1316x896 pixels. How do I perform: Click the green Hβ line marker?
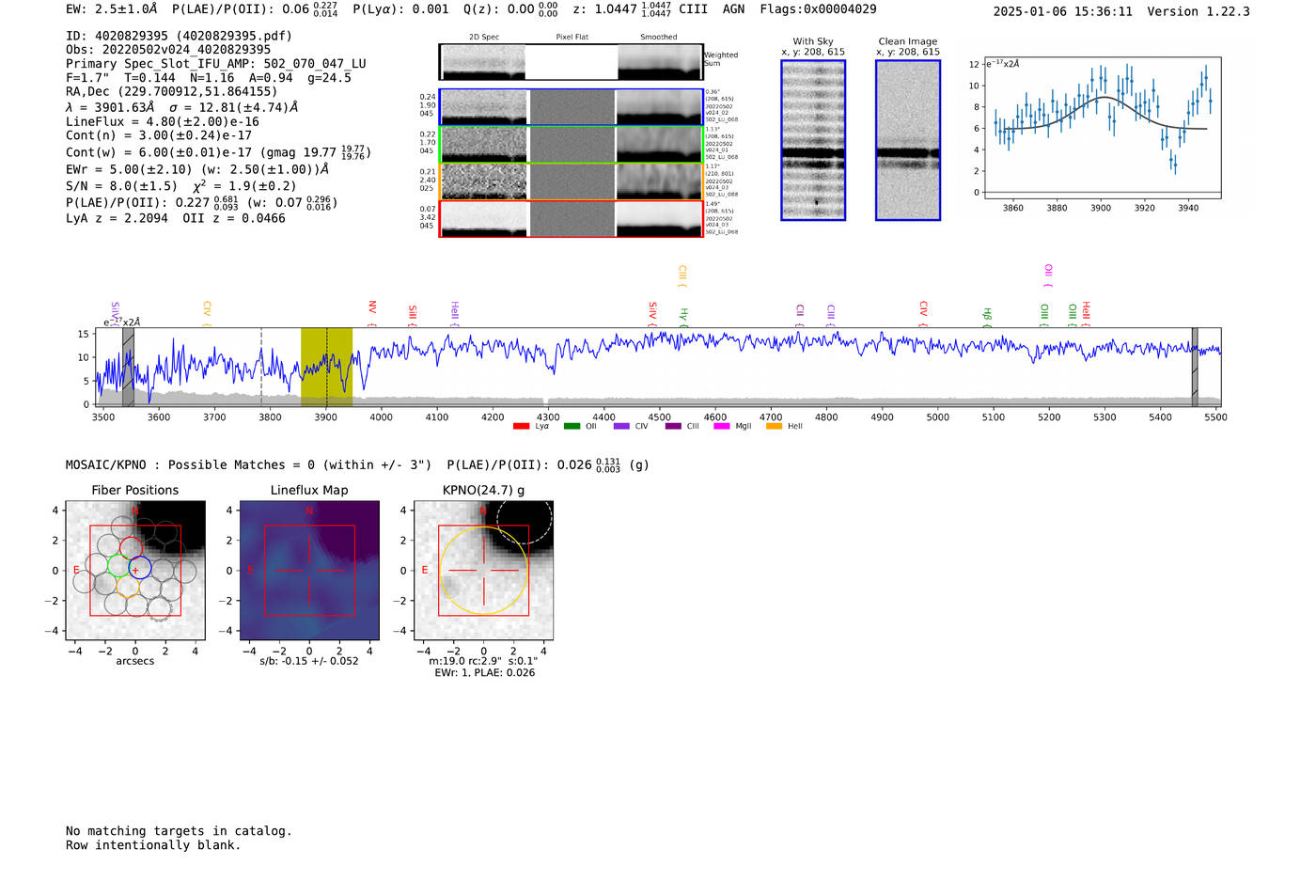pyautogui.click(x=987, y=317)
